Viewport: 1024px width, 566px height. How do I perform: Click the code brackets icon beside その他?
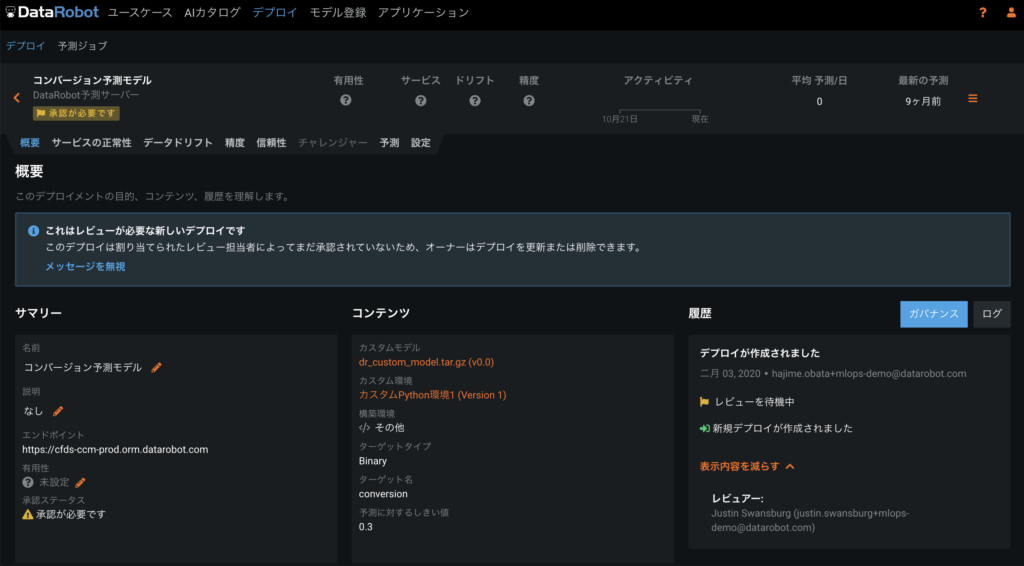click(364, 428)
